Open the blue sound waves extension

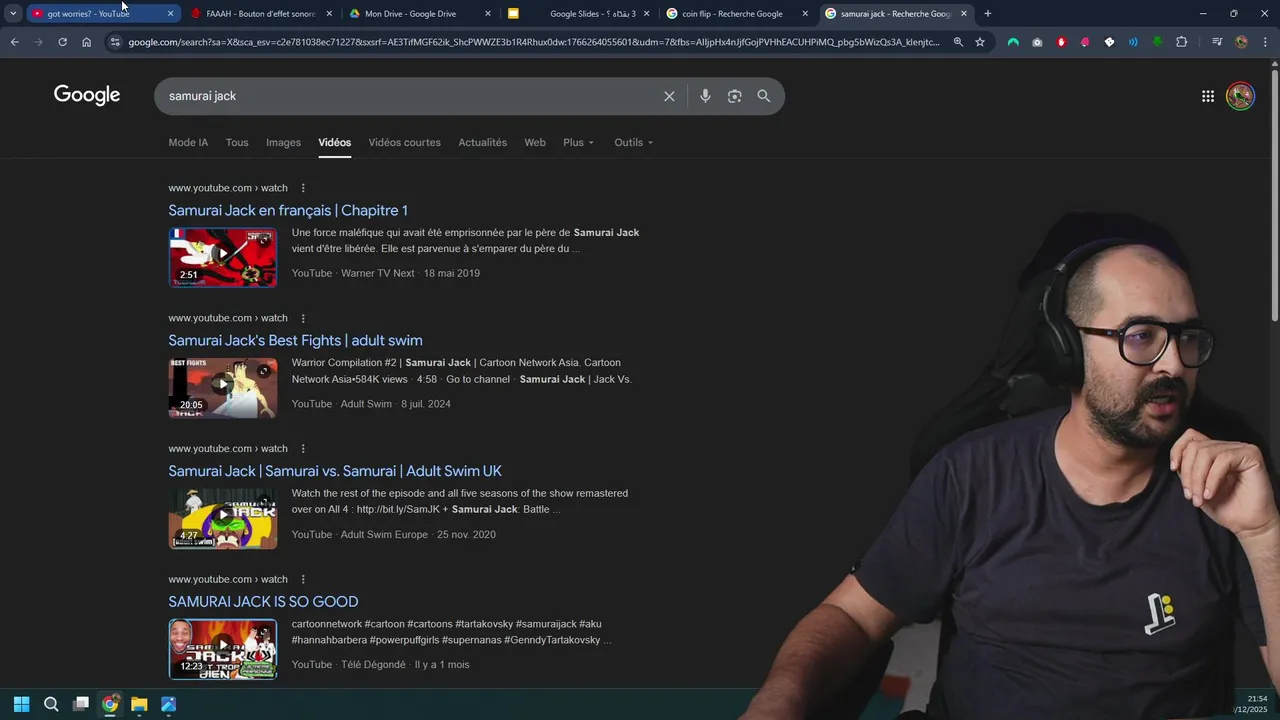(x=1133, y=42)
